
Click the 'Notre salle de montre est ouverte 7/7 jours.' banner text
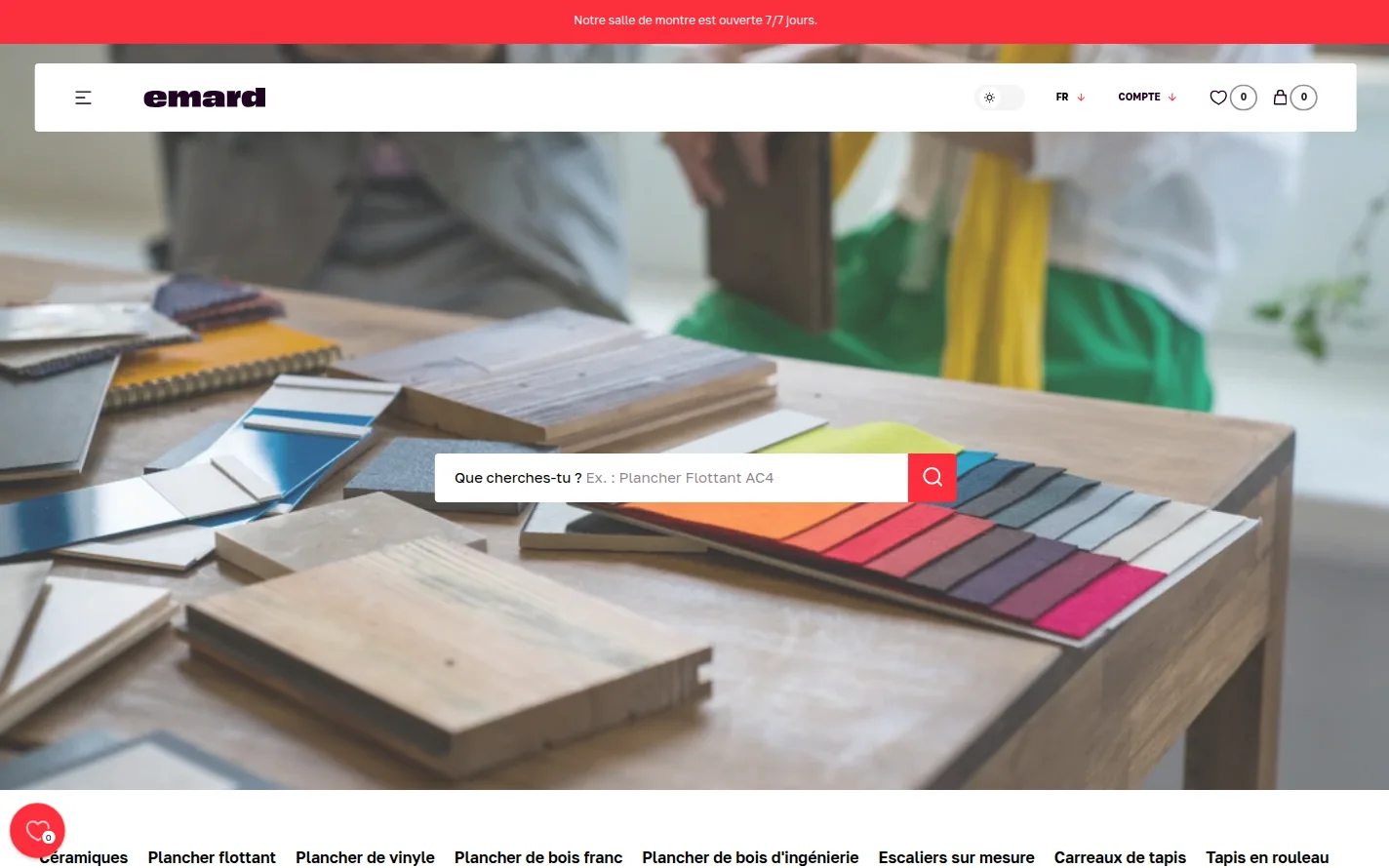pyautogui.click(x=695, y=20)
